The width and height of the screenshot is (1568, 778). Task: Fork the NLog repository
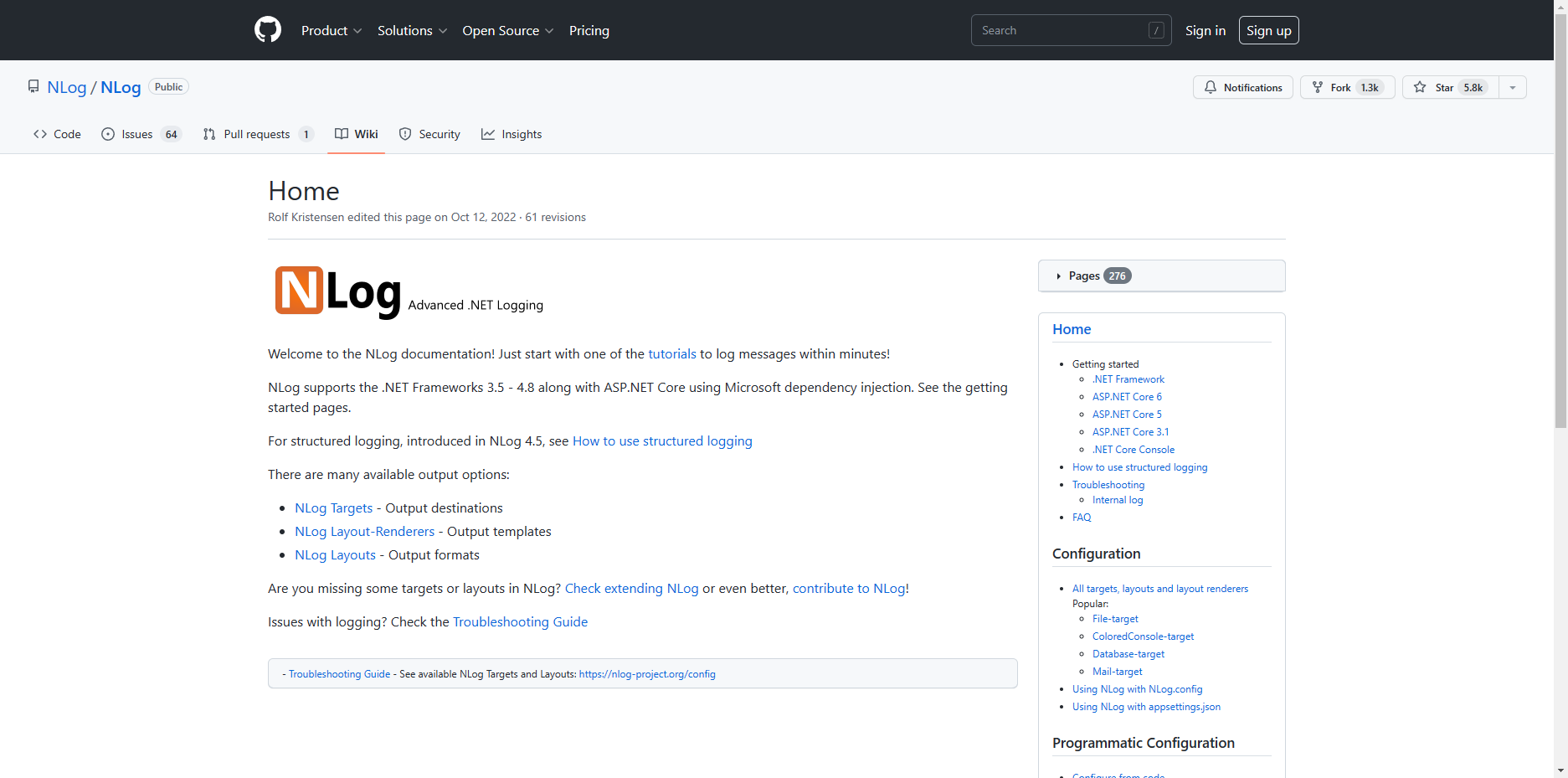[1347, 87]
